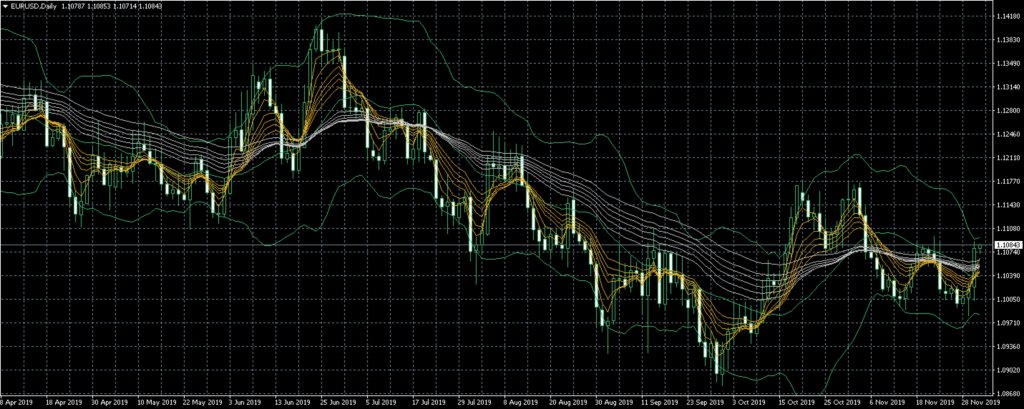Click the current price label 1.10843

1008,244
